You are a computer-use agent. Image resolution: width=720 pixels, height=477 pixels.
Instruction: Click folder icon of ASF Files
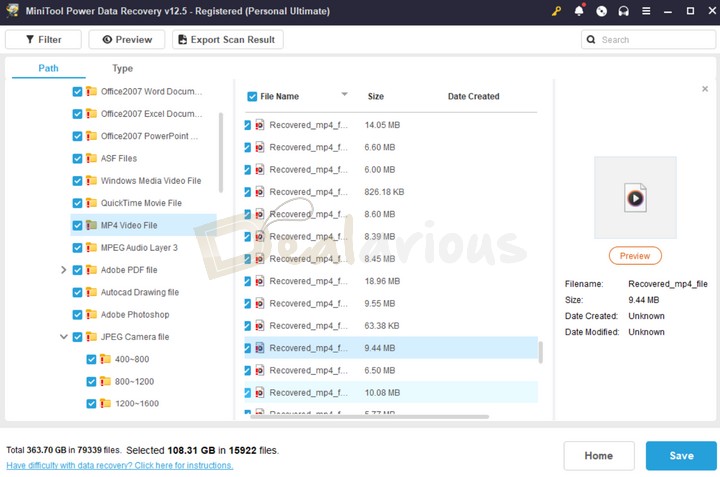pyautogui.click(x=91, y=158)
